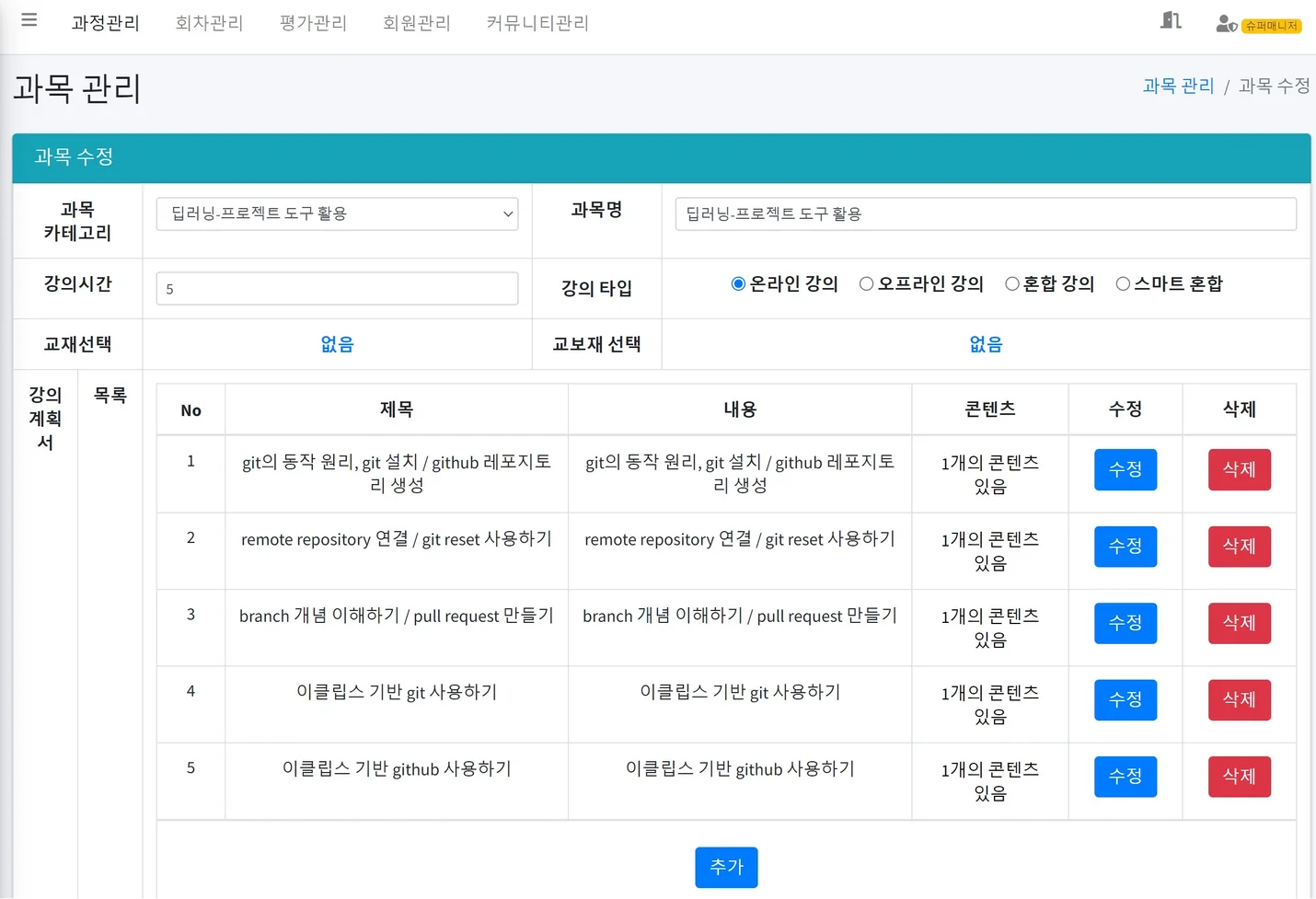This screenshot has height=899, width=1316.
Task: Select the 혼합 강의 radio option
Action: pos(1012,283)
